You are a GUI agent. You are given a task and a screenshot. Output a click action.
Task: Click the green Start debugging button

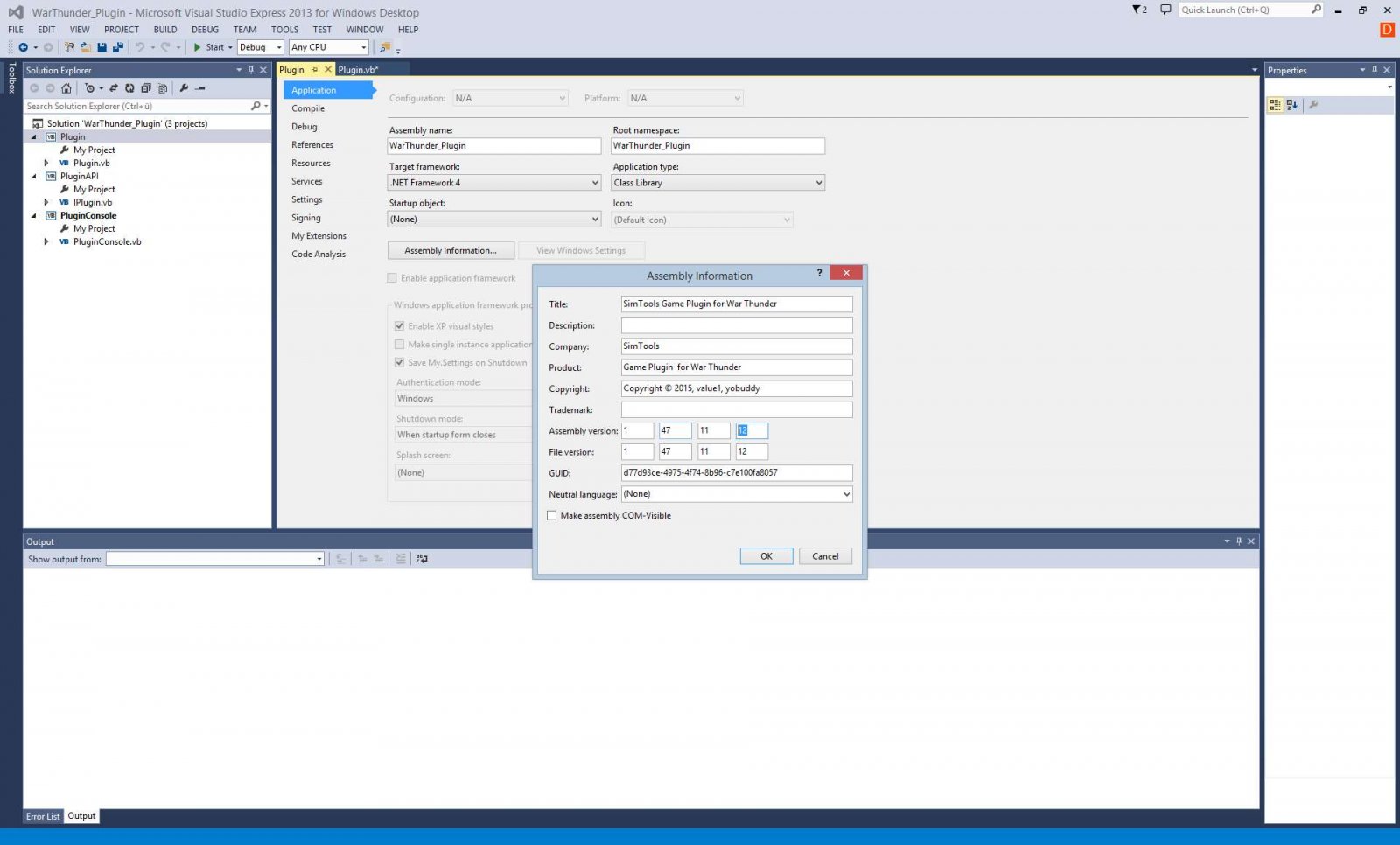(x=209, y=47)
